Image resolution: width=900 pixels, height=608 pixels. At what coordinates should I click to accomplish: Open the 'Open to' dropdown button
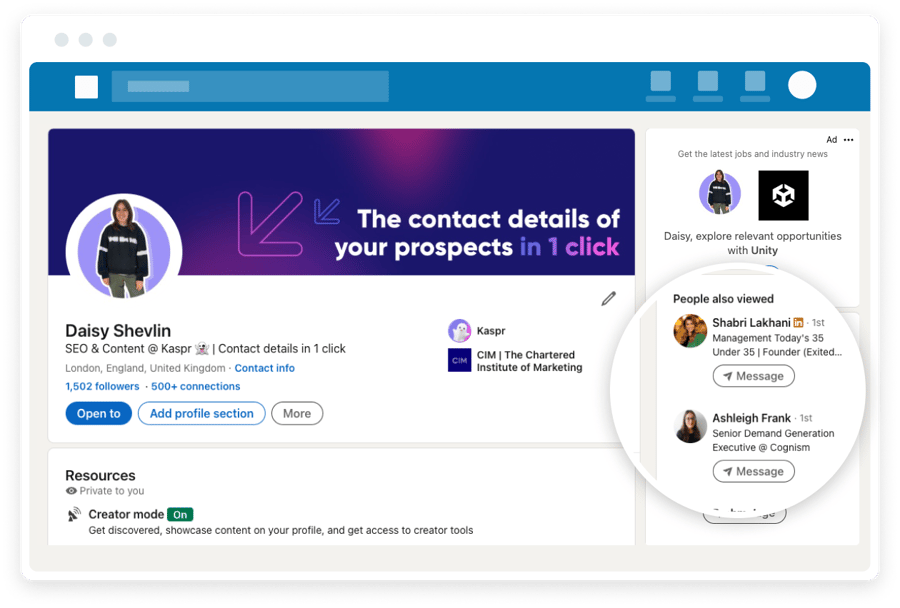(x=98, y=413)
